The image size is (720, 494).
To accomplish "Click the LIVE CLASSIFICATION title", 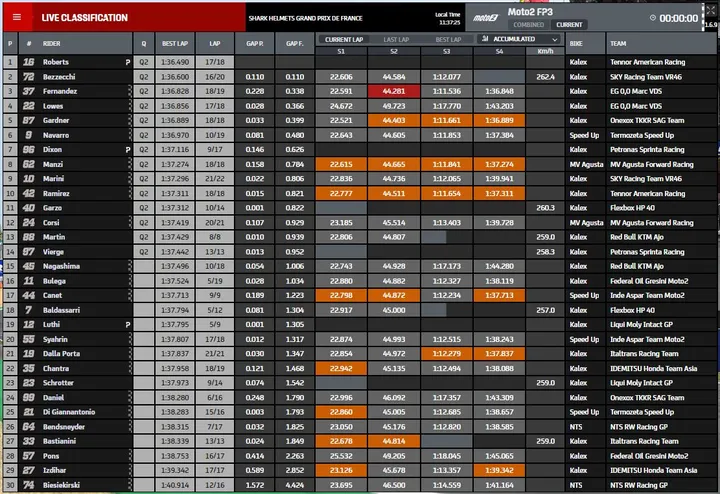I will (84, 18).
